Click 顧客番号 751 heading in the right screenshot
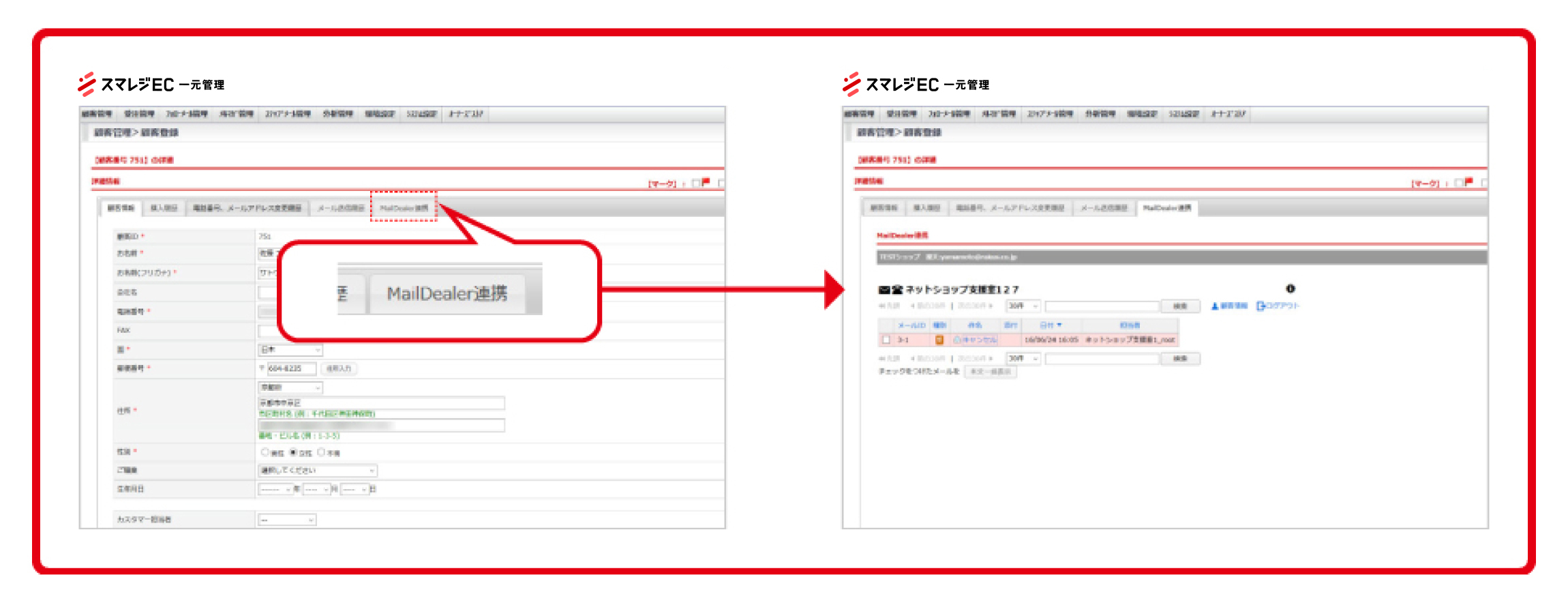1568x603 pixels. coord(896,160)
